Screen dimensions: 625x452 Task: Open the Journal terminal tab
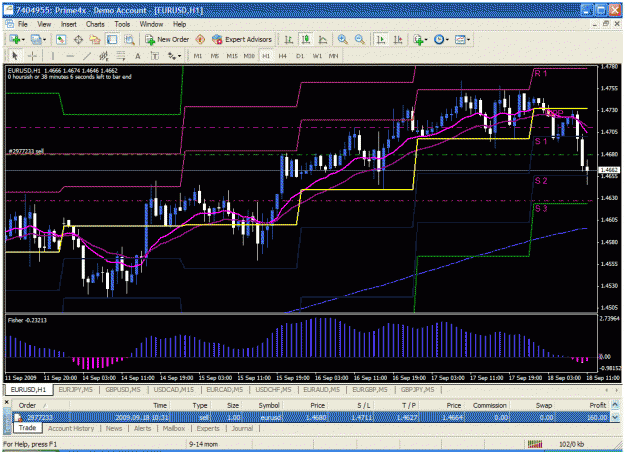pyautogui.click(x=242, y=428)
